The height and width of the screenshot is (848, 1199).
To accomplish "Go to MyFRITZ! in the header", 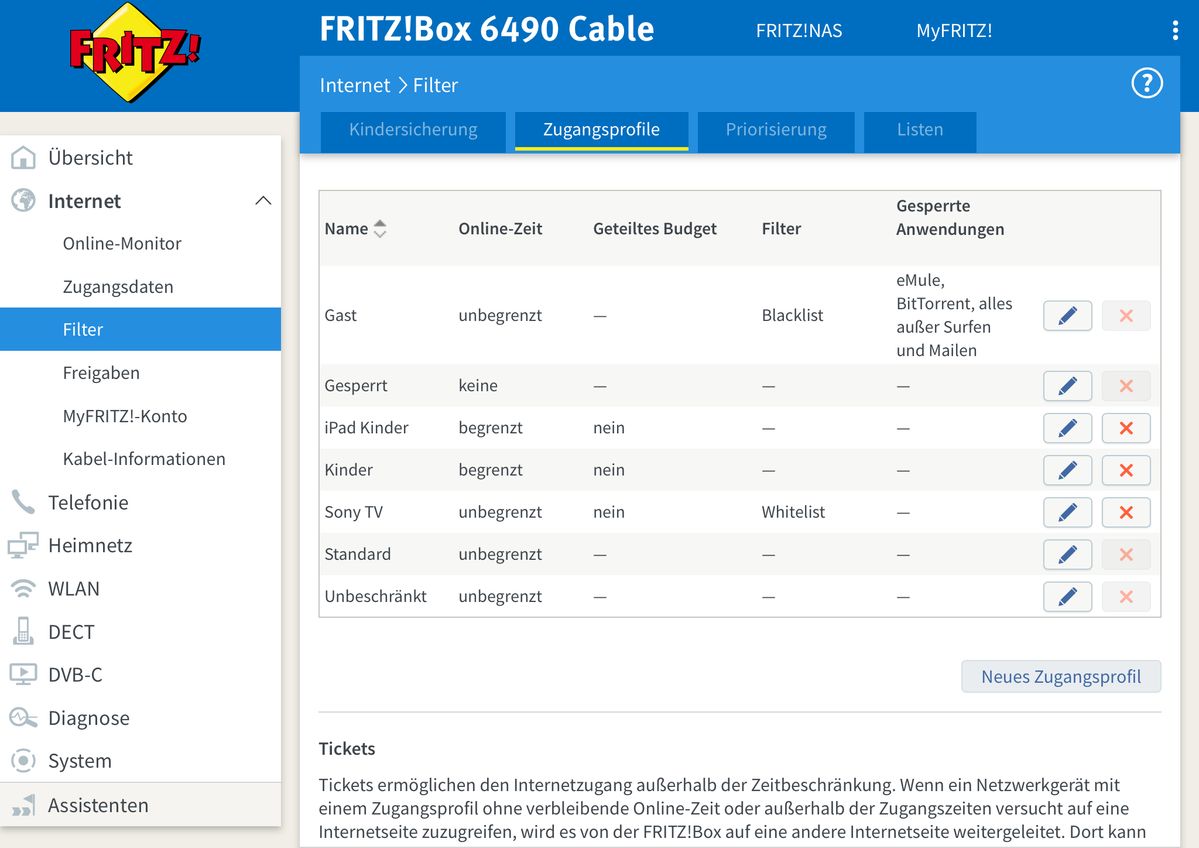I will point(954,31).
